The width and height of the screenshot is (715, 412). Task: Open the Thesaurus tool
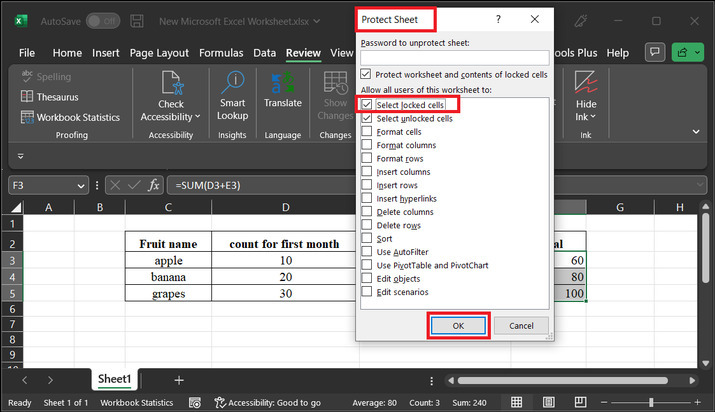pos(50,97)
